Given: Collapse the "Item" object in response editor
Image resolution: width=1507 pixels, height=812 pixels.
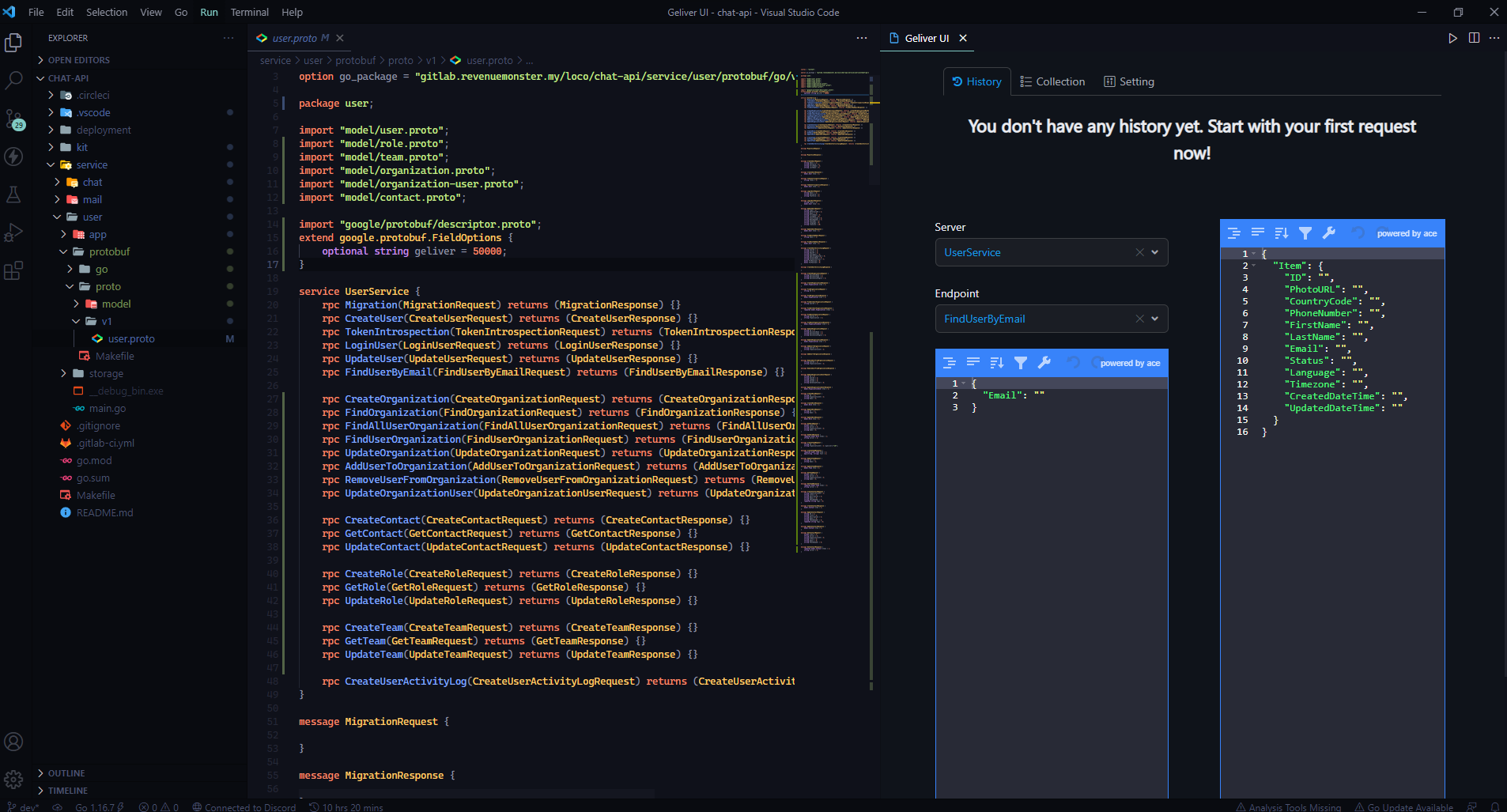Looking at the screenshot, I should pos(1254,266).
